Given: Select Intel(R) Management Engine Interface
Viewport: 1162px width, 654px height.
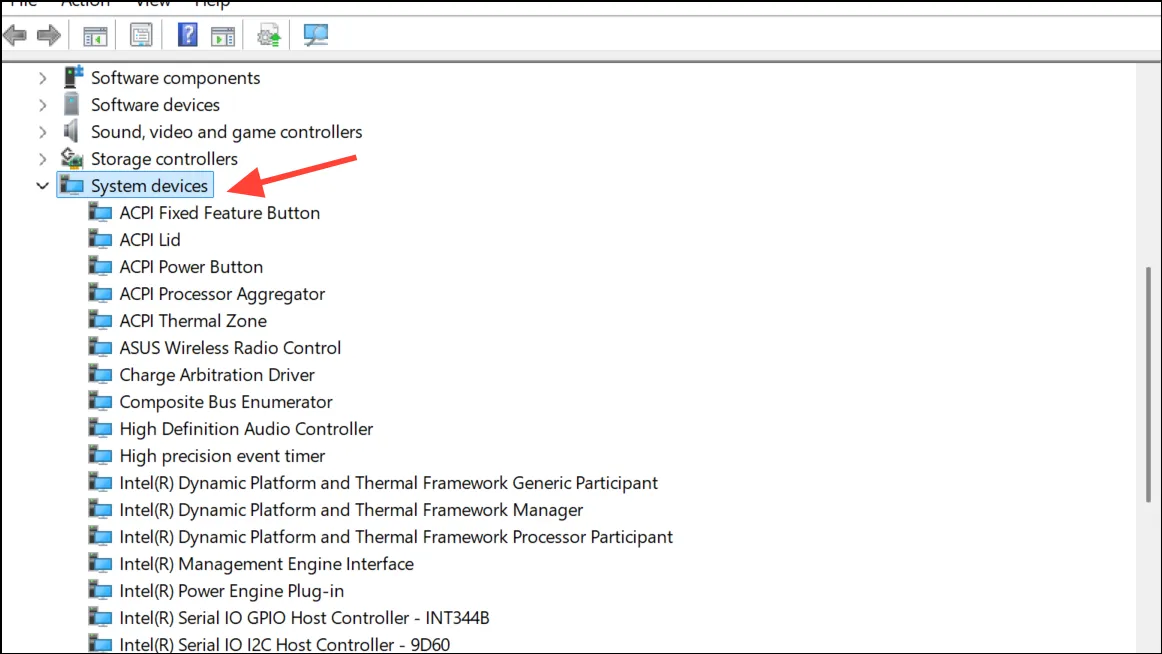Looking at the screenshot, I should point(266,564).
